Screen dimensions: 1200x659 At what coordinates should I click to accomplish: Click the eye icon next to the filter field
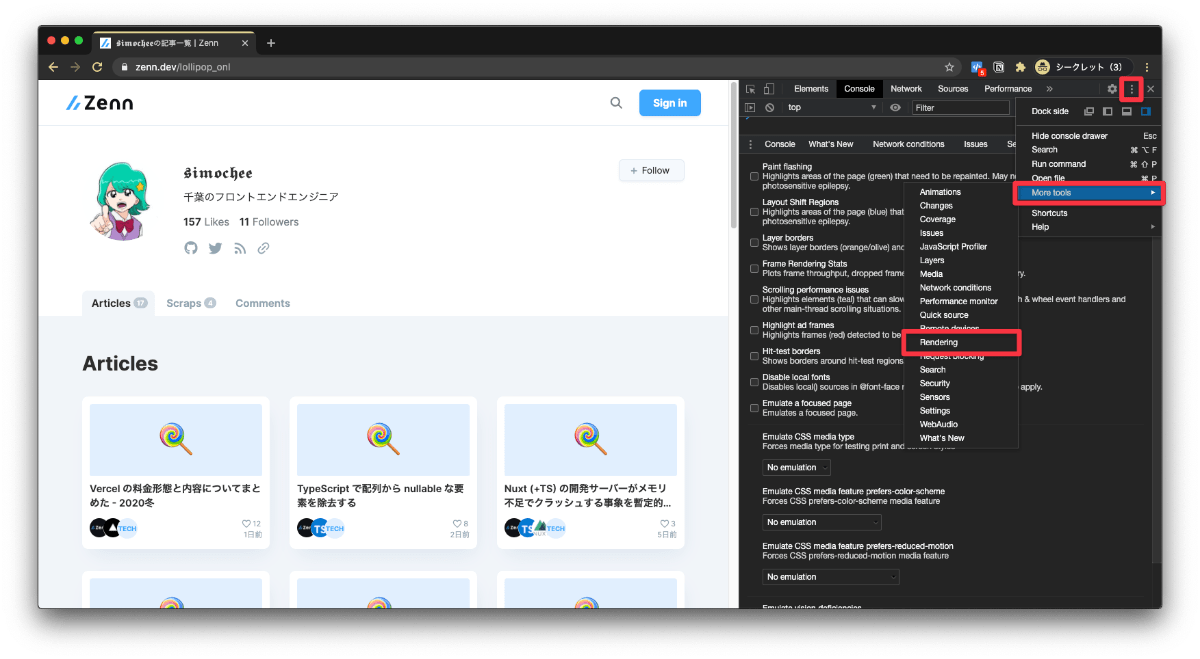coord(894,107)
